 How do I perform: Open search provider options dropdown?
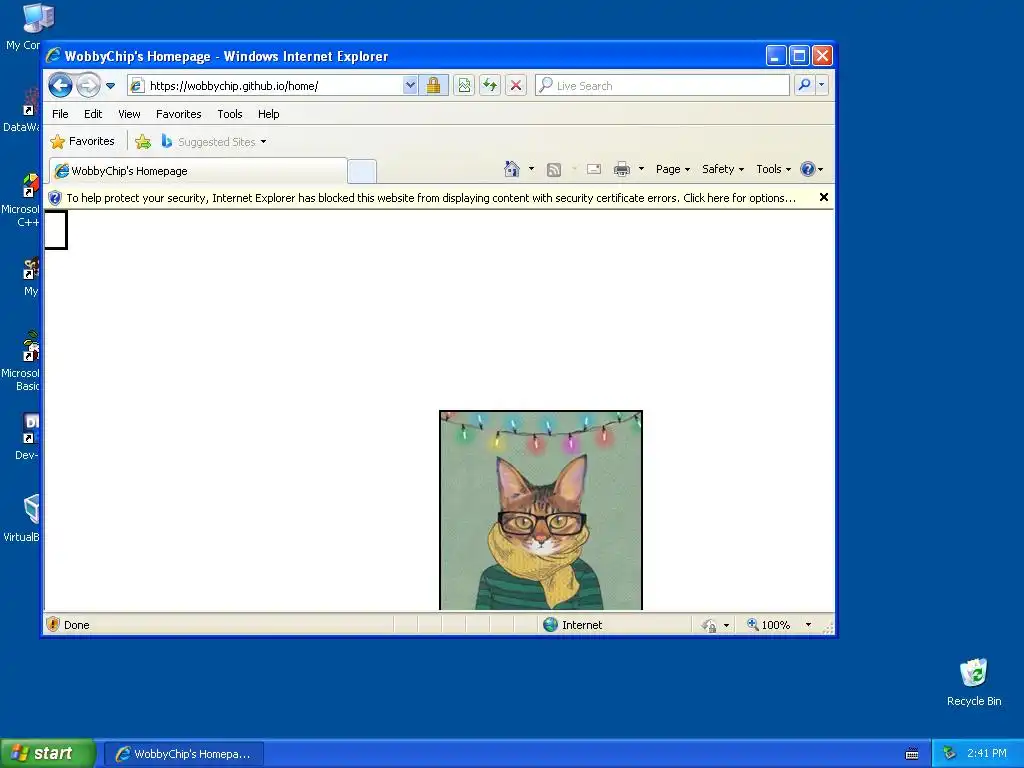822,85
